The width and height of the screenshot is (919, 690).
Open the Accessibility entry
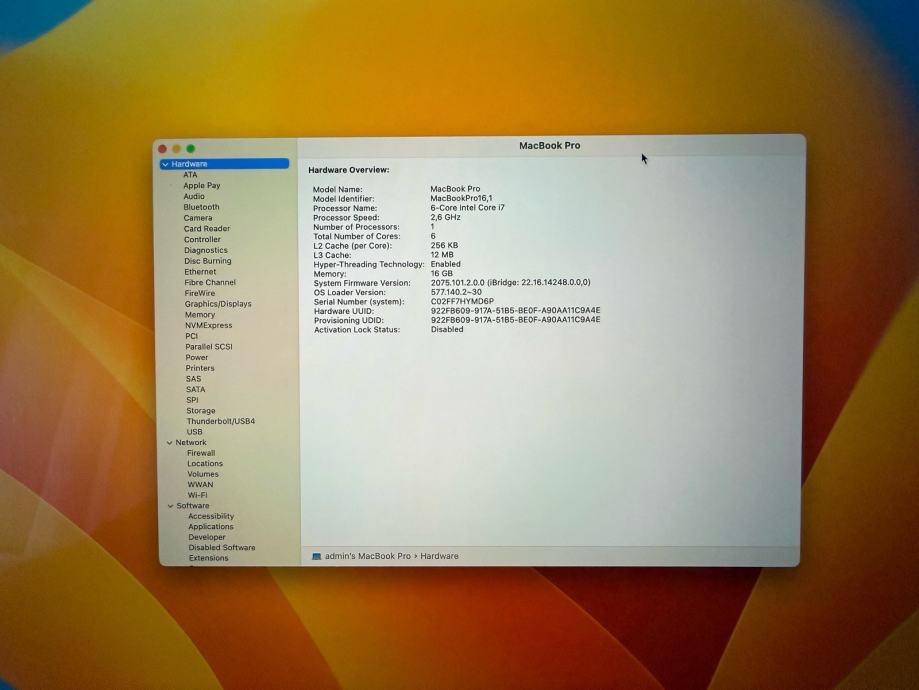211,516
